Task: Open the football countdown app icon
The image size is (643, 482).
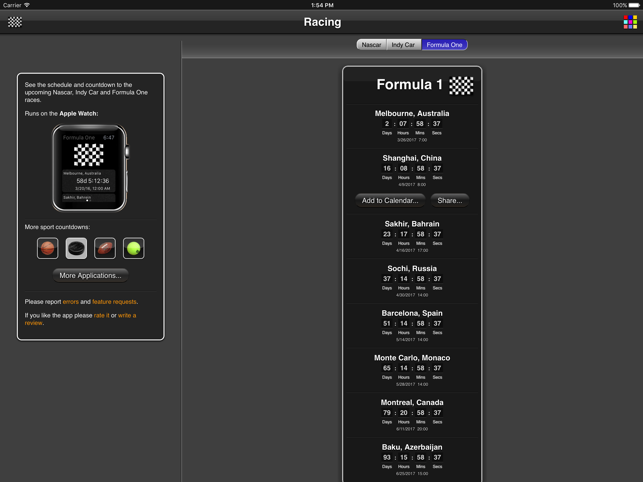Action: tap(105, 248)
